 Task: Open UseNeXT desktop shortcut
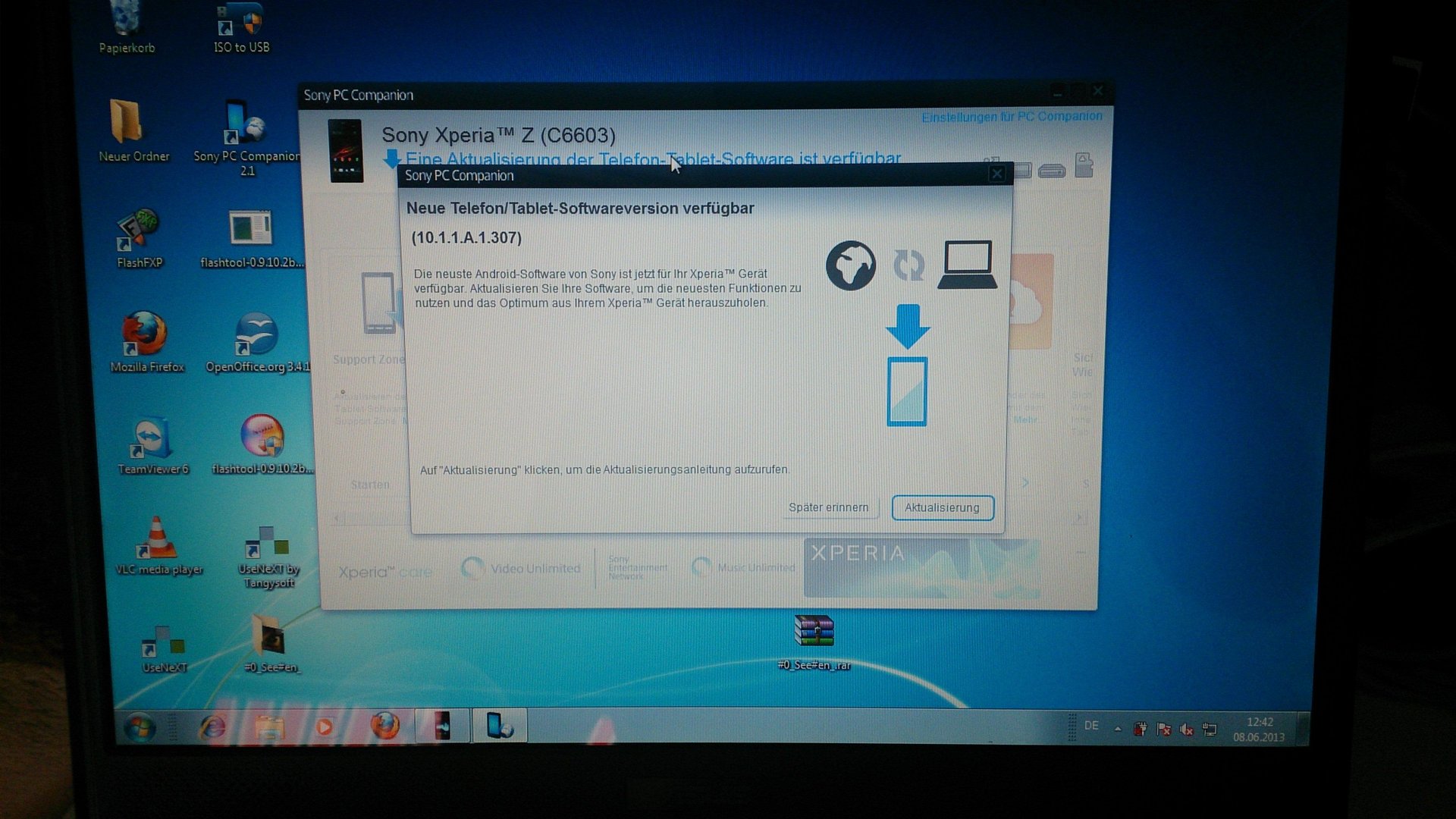[164, 649]
